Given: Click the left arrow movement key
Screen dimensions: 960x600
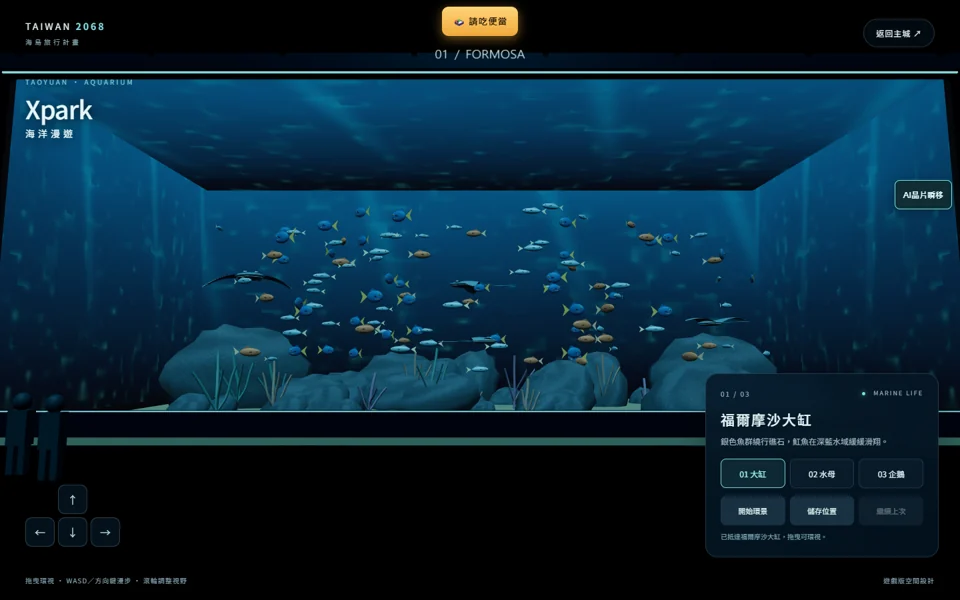Looking at the screenshot, I should [40, 532].
